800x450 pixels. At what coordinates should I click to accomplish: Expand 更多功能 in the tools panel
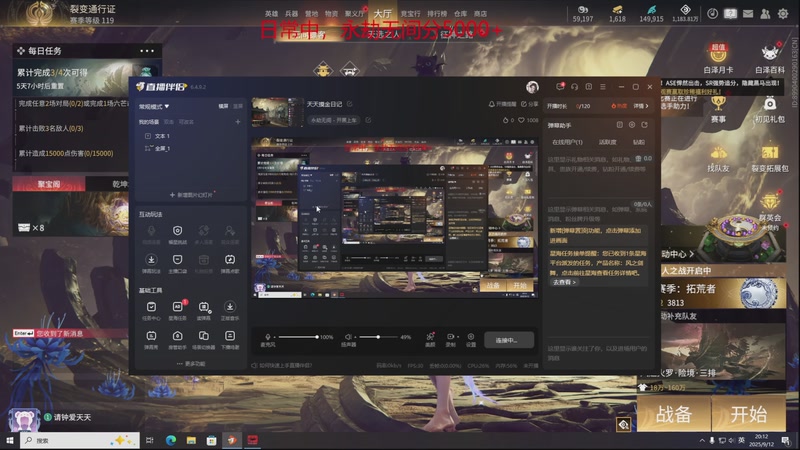[191, 364]
